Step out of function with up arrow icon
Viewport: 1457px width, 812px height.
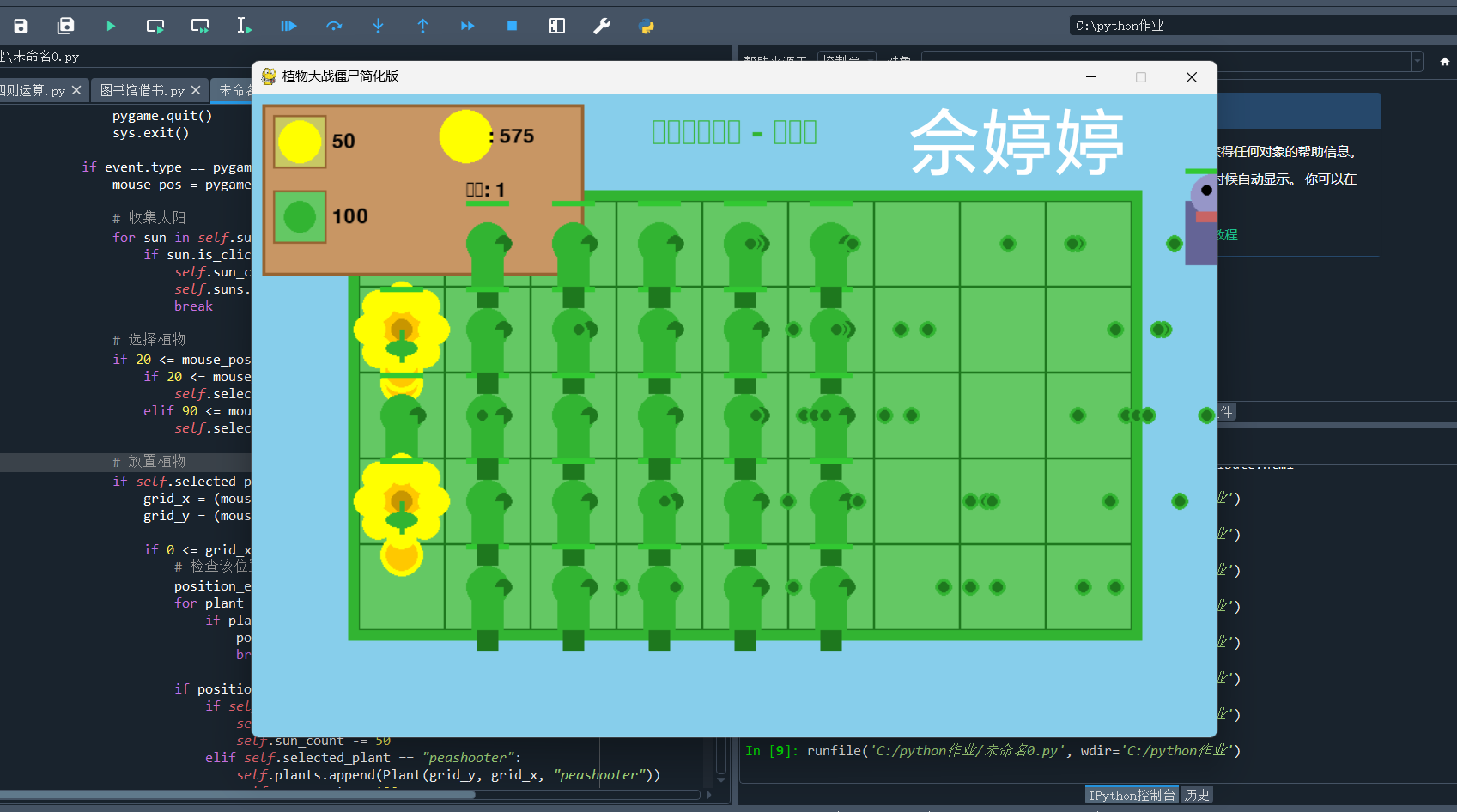pyautogui.click(x=422, y=26)
